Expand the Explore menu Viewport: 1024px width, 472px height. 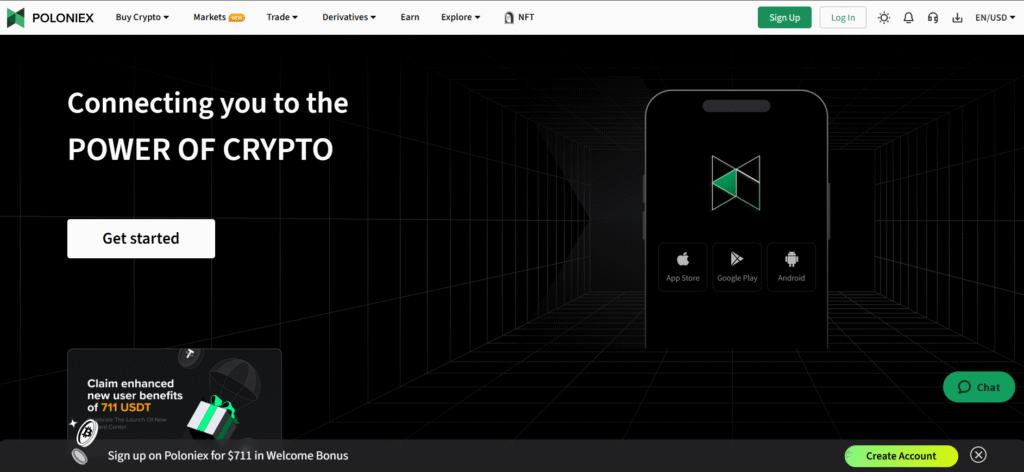coord(460,18)
